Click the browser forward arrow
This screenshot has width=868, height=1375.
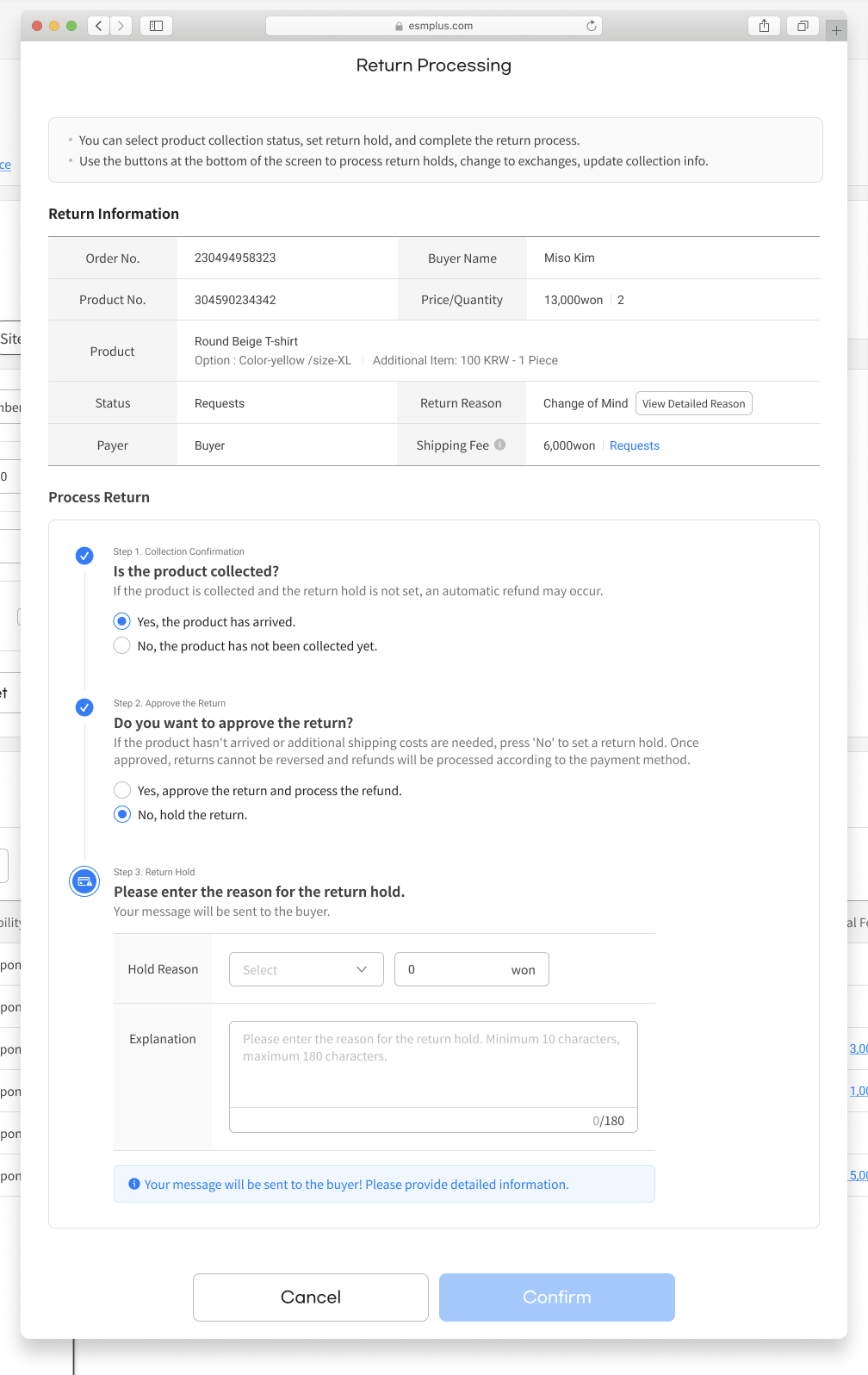coord(121,26)
